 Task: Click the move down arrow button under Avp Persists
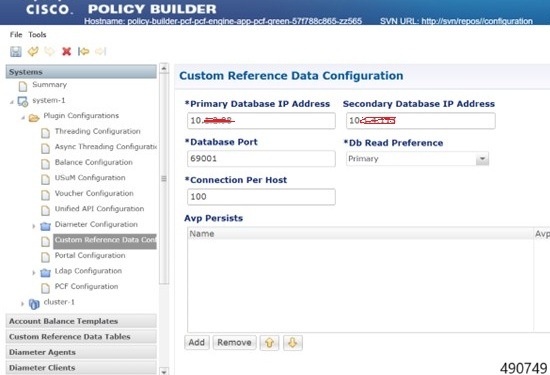pyautogui.click(x=293, y=343)
